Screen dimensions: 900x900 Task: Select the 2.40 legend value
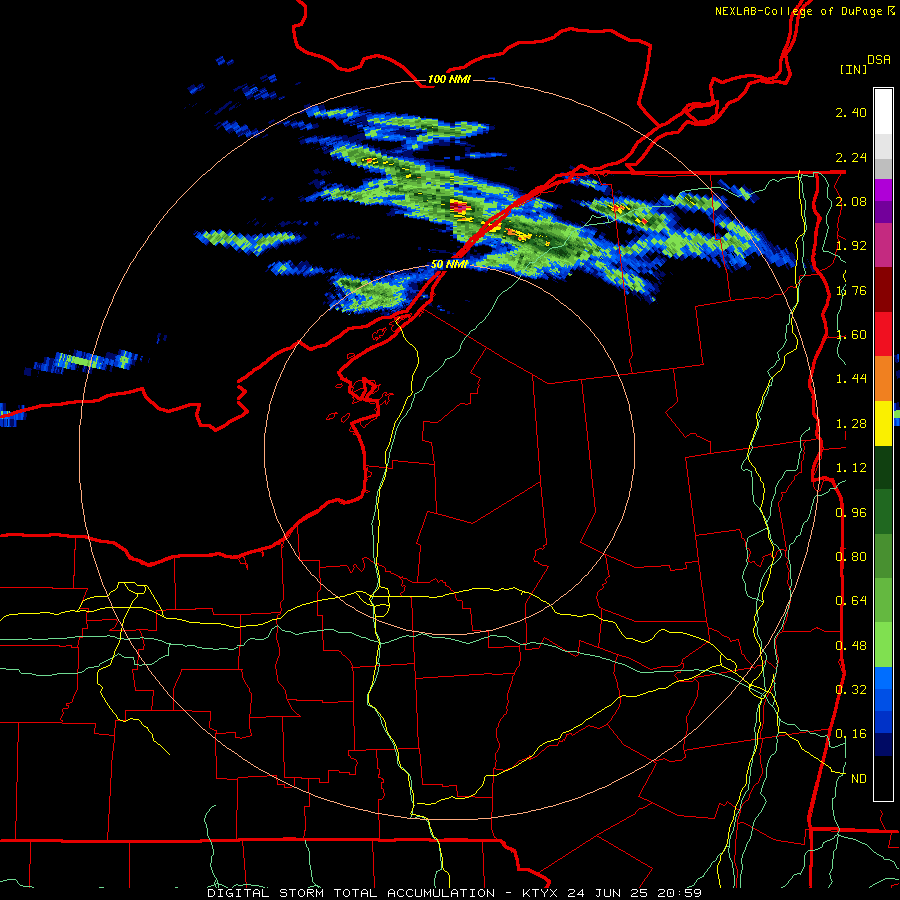(851, 112)
